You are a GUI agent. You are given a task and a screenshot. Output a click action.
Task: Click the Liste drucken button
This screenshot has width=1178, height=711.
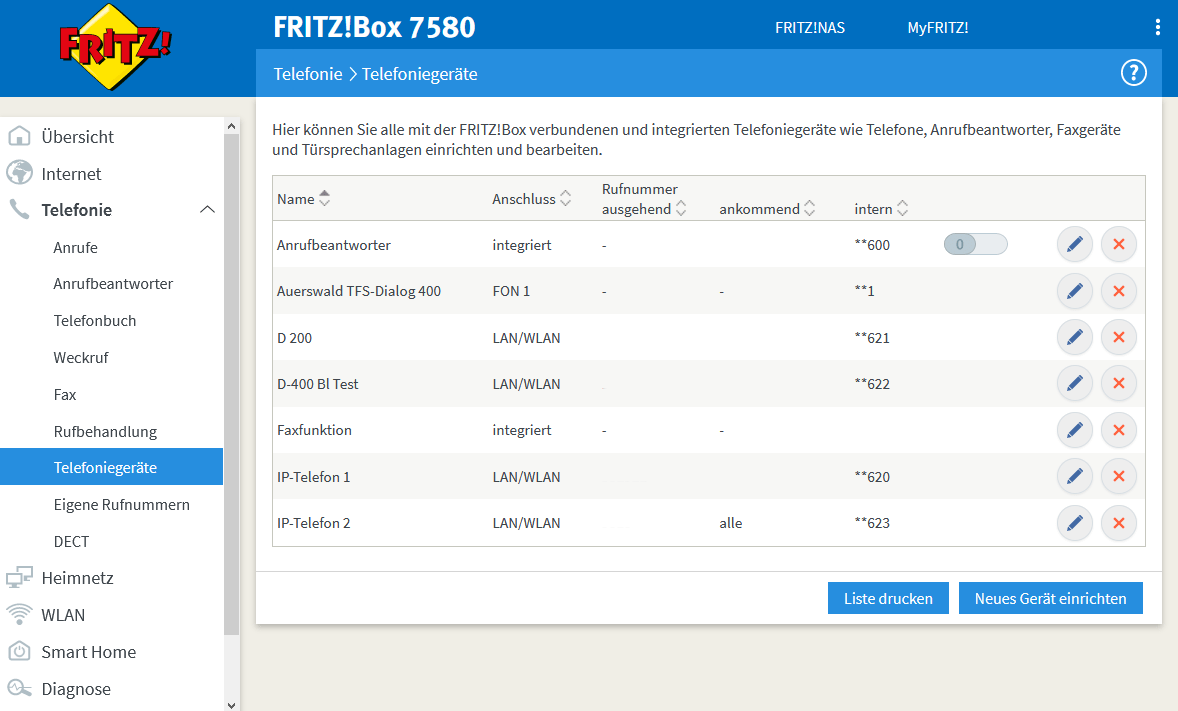[888, 598]
